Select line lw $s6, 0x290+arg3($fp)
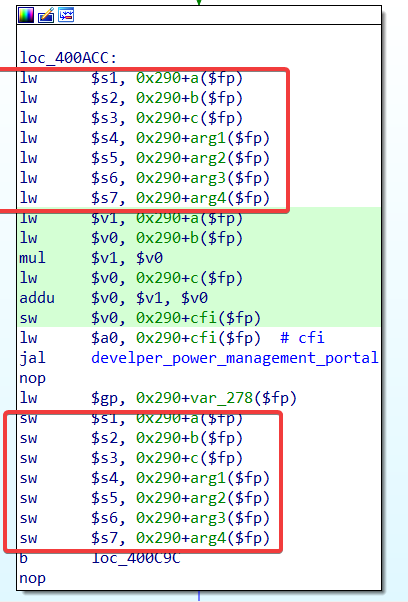The image size is (408, 602). [x=145, y=178]
